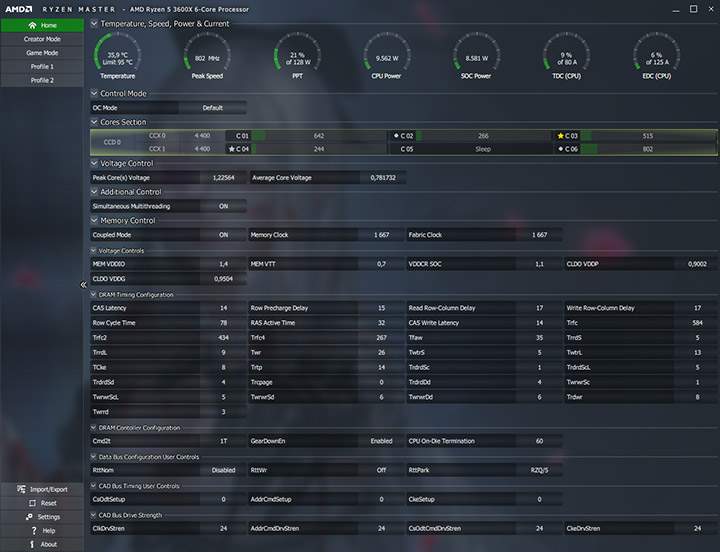Screen dimensions: 720x552
Task: Collapse CAD Bus Timing User Controls
Action: 94,486
